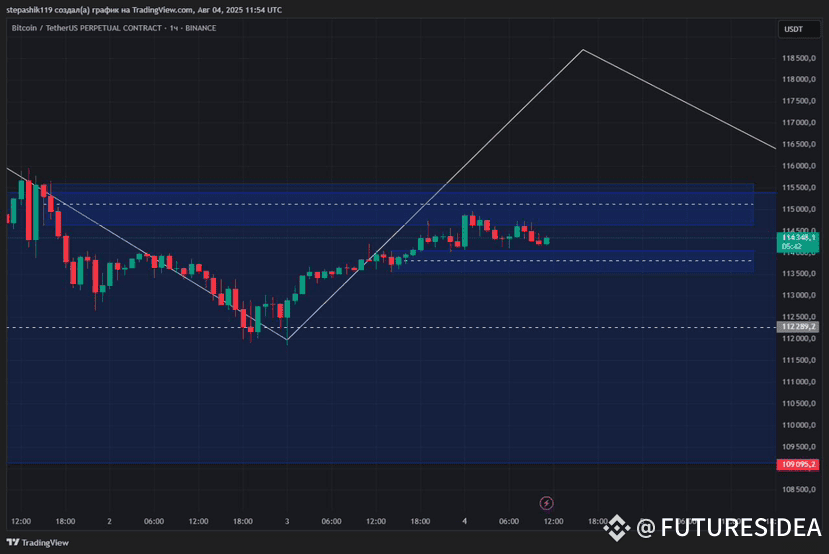Select the gray 112289,2 price line tag
This screenshot has height=554, width=829.
798,327
